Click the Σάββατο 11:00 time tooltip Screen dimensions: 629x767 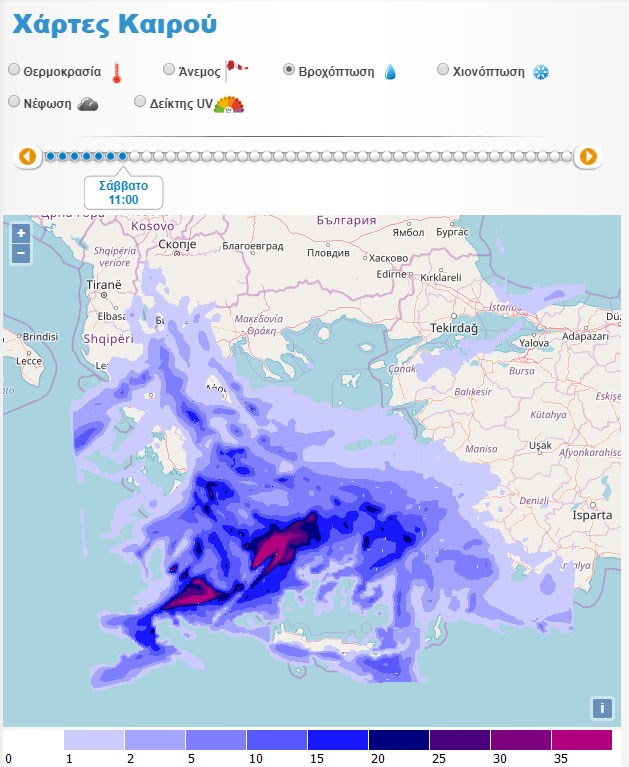pyautogui.click(x=123, y=193)
